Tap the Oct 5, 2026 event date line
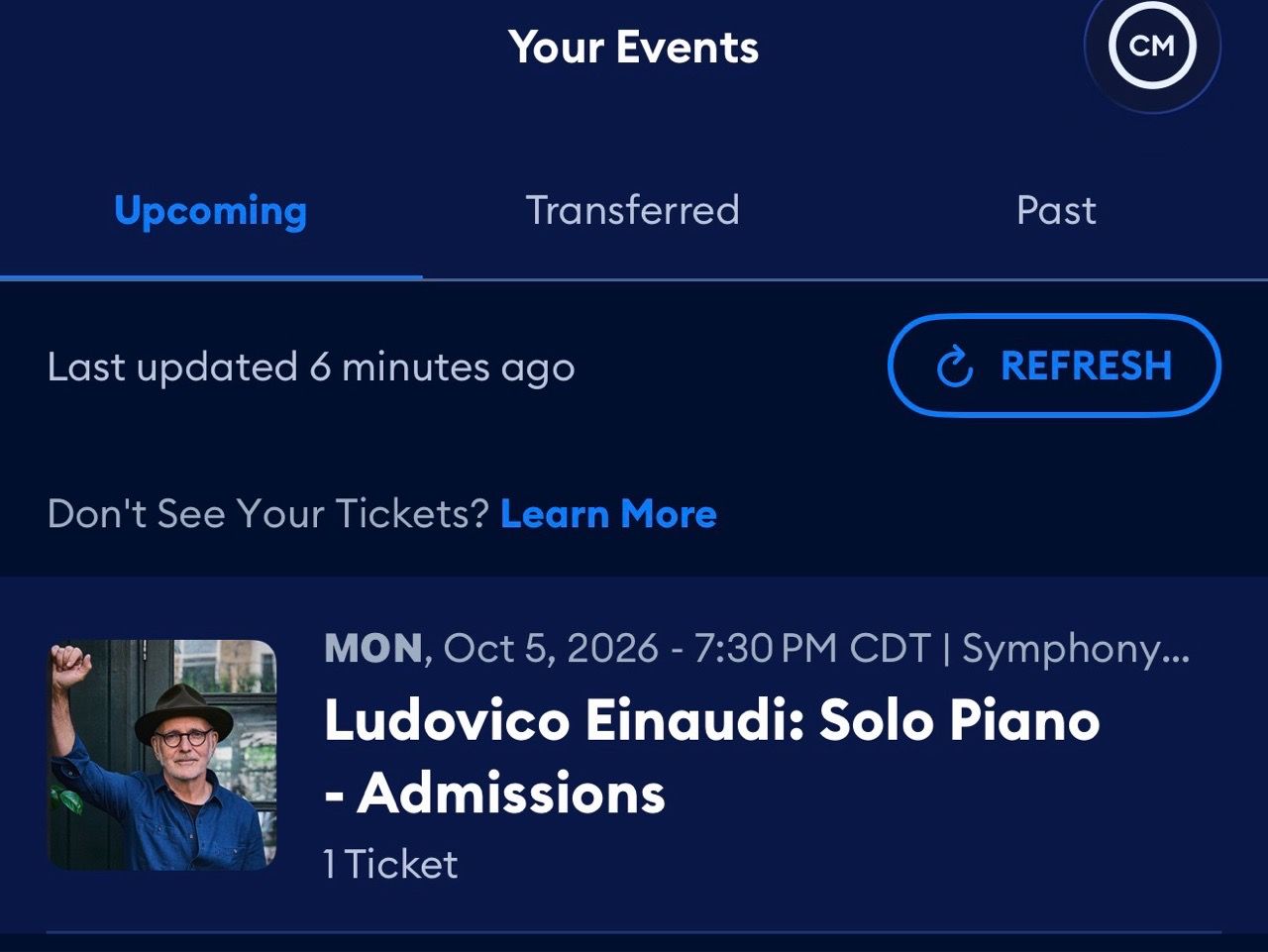1268x952 pixels. tap(757, 649)
